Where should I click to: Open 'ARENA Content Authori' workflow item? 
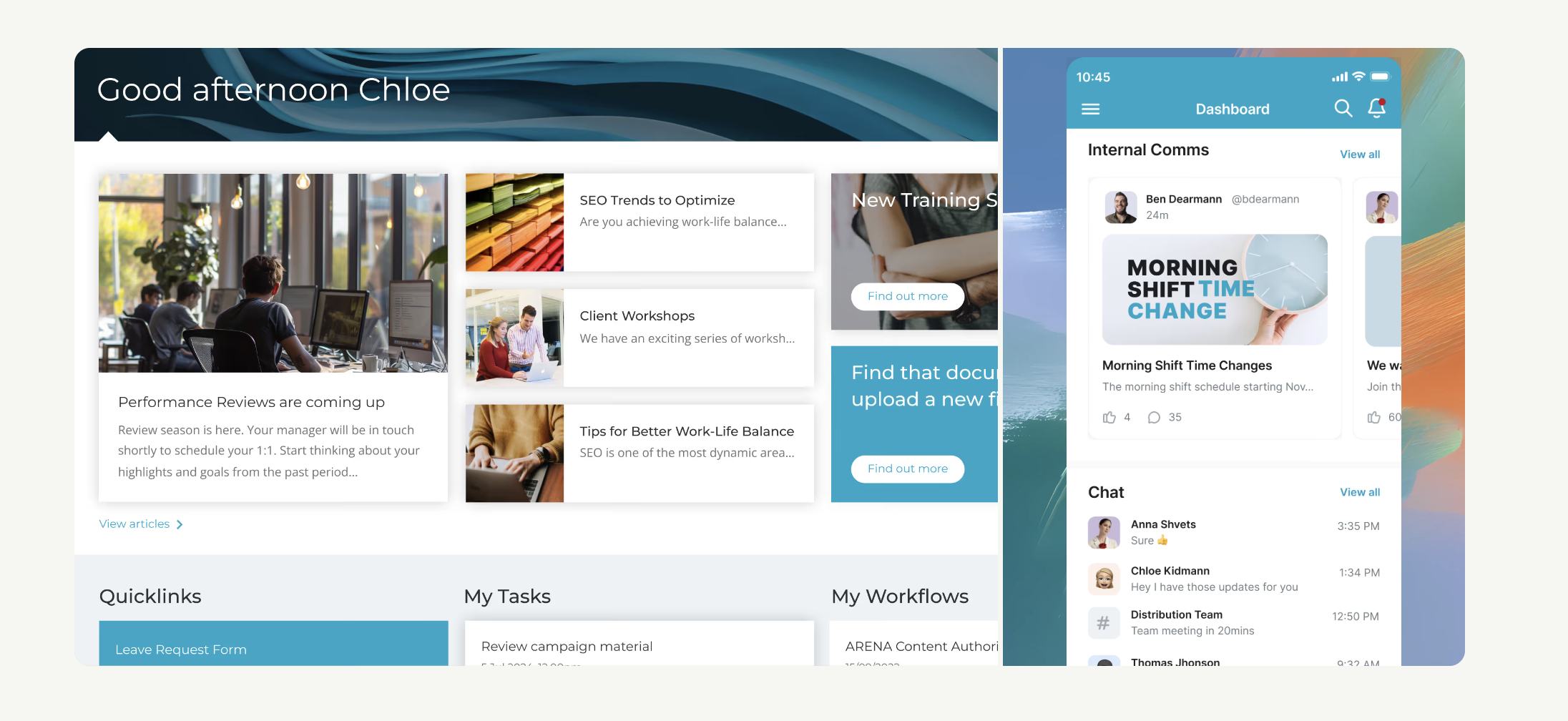tap(921, 646)
